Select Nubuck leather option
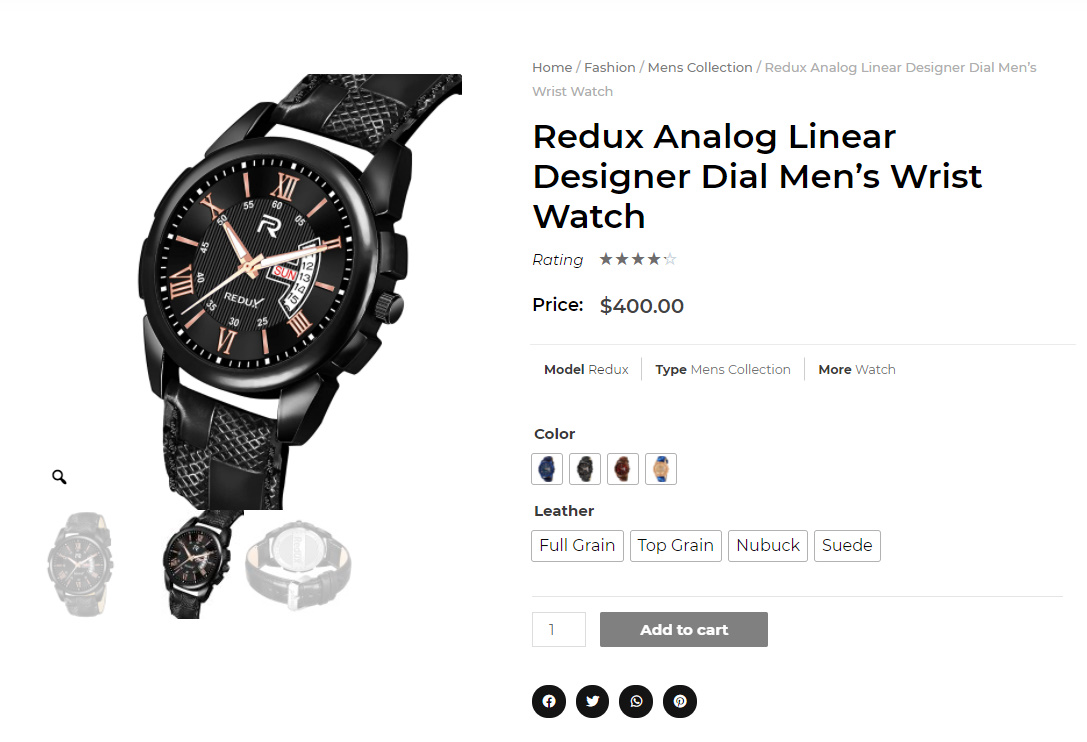Viewport: 1087px width, 742px height. click(768, 546)
